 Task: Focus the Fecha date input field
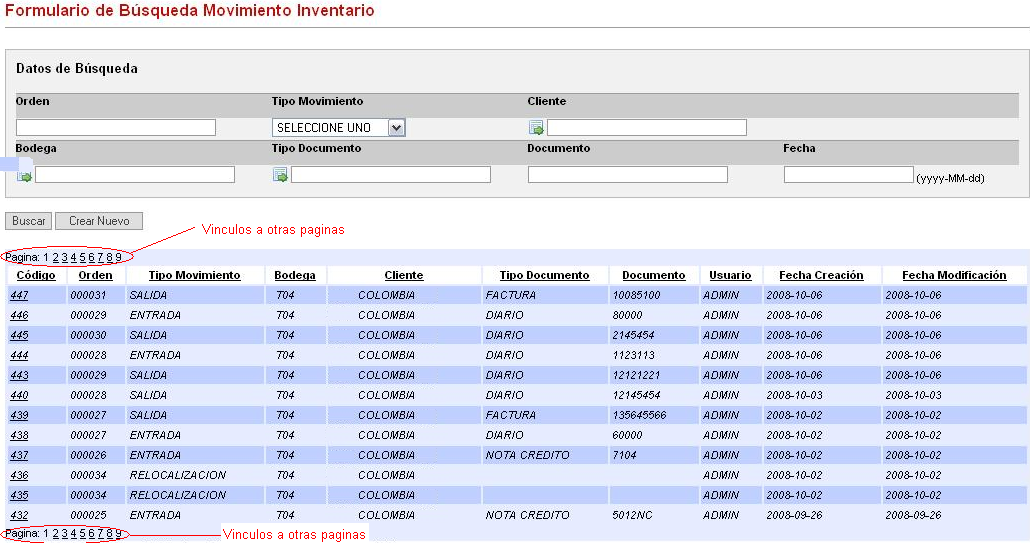pyautogui.click(x=848, y=175)
